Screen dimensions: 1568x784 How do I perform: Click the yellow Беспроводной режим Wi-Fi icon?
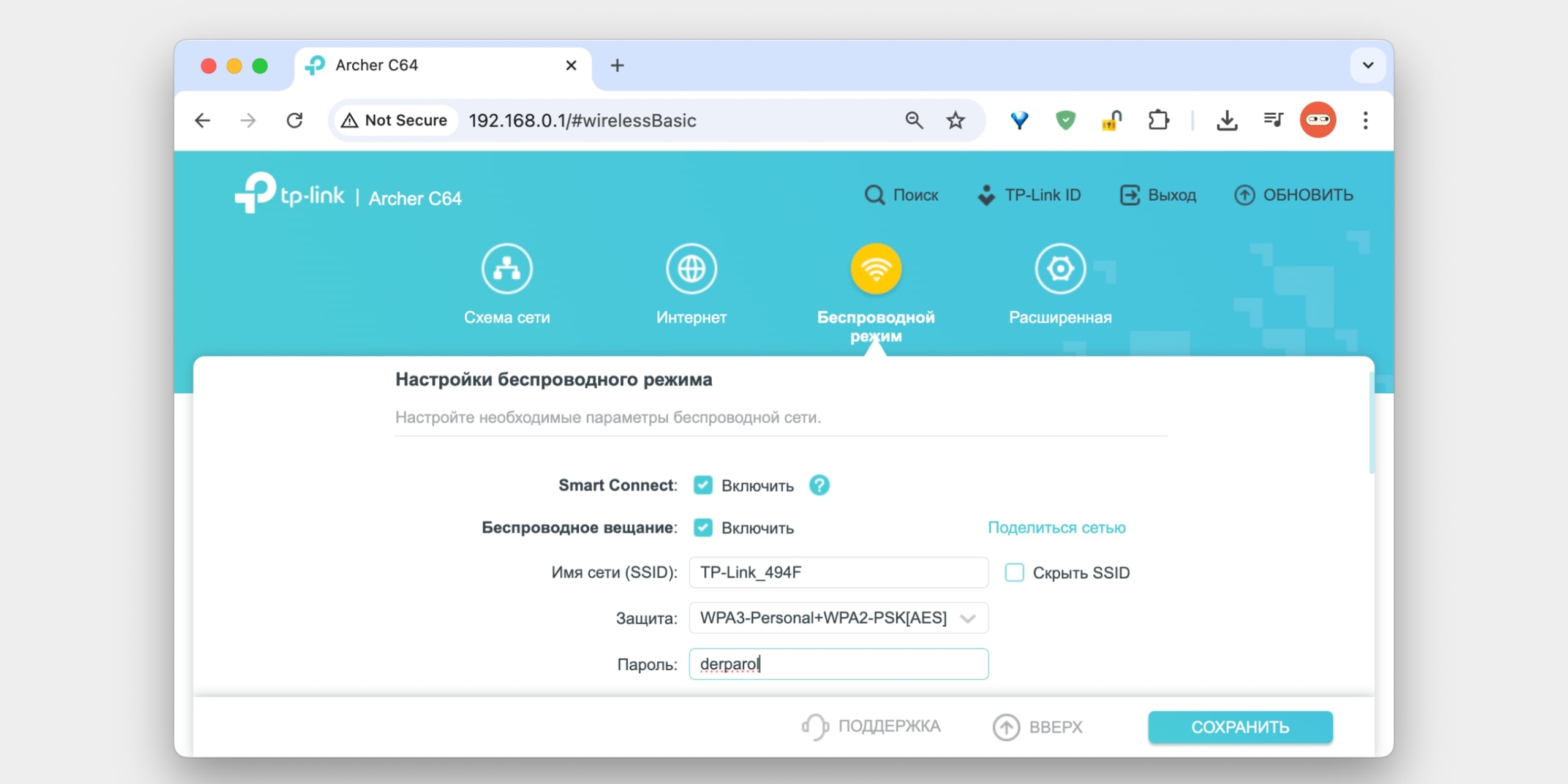click(875, 268)
